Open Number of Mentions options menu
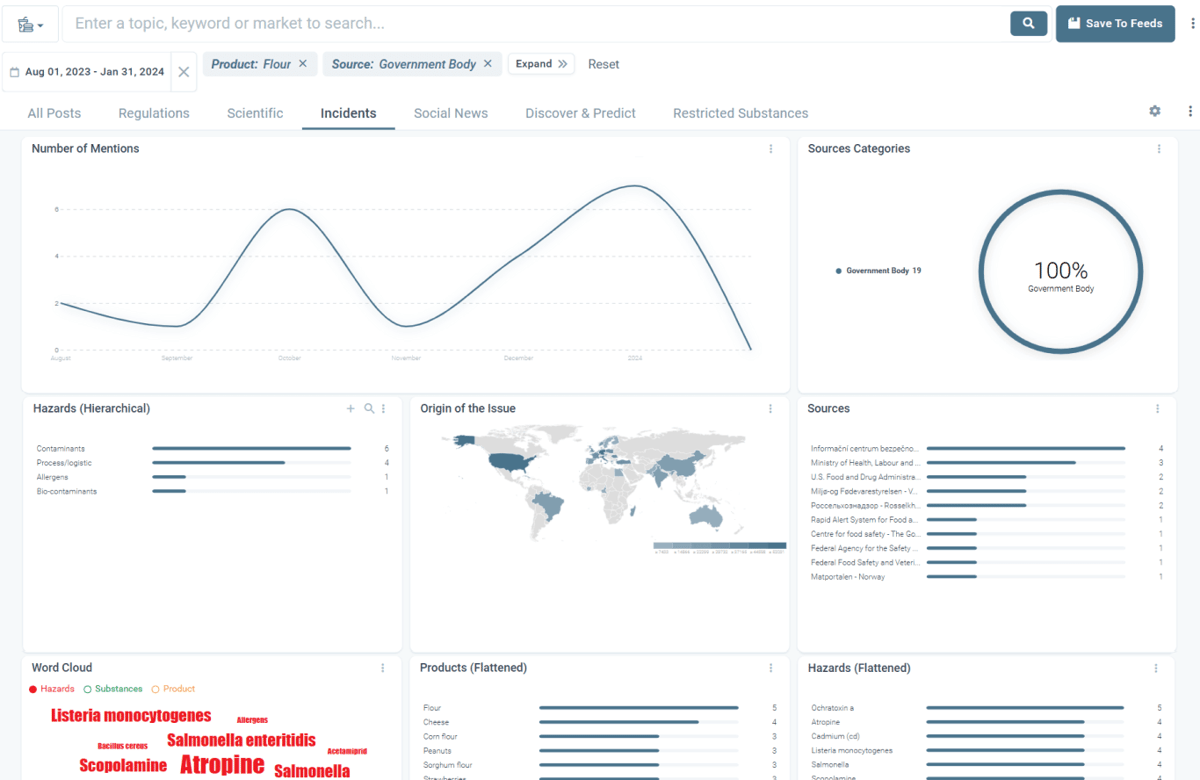Screen dimensions: 1200x780 771,149
